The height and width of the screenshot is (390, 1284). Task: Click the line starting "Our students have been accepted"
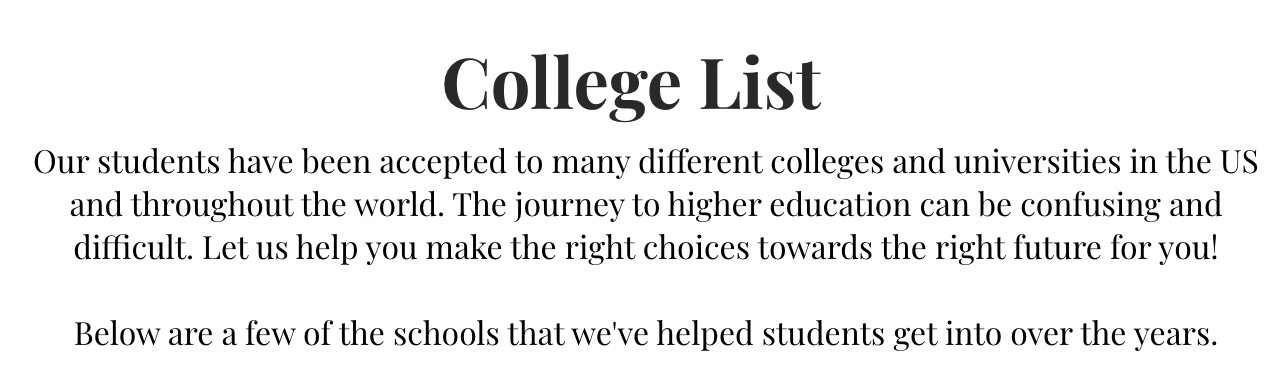645,162
